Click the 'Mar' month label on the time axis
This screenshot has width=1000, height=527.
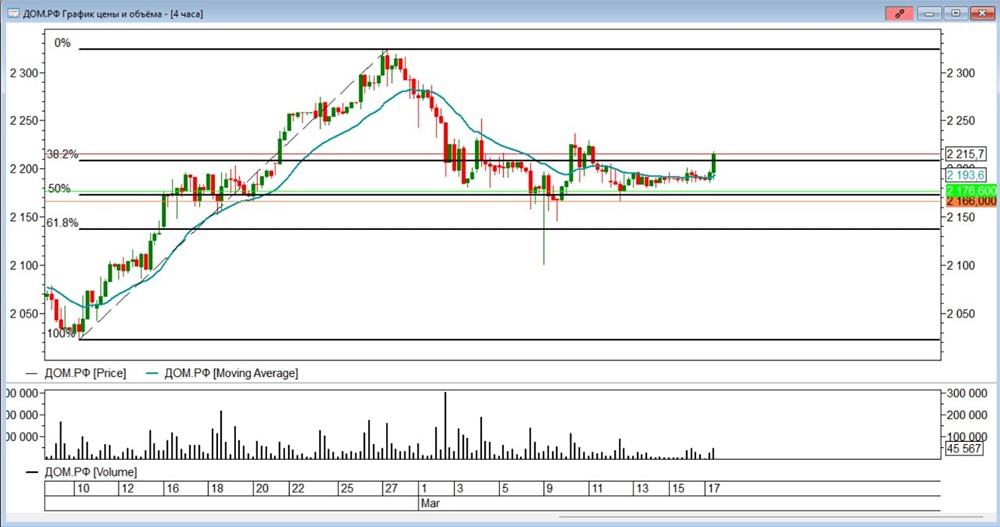pyautogui.click(x=430, y=503)
